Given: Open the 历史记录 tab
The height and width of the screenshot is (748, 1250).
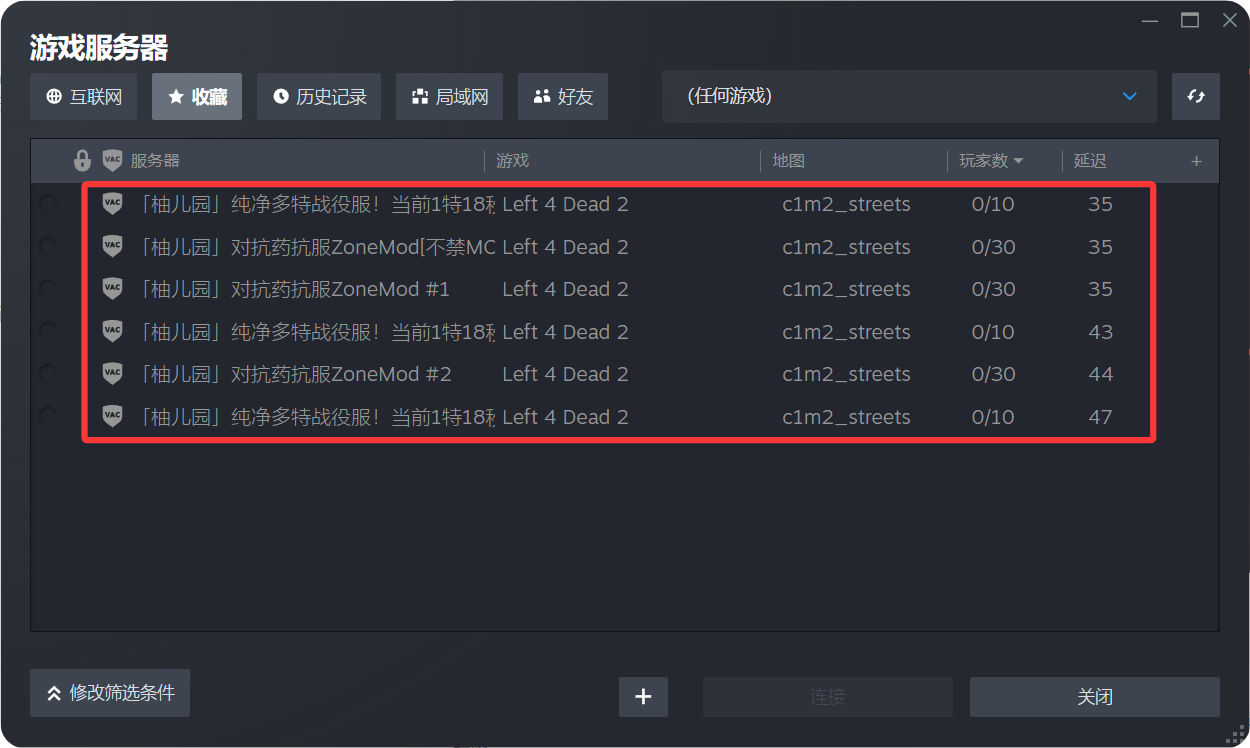Looking at the screenshot, I should tap(319, 96).
